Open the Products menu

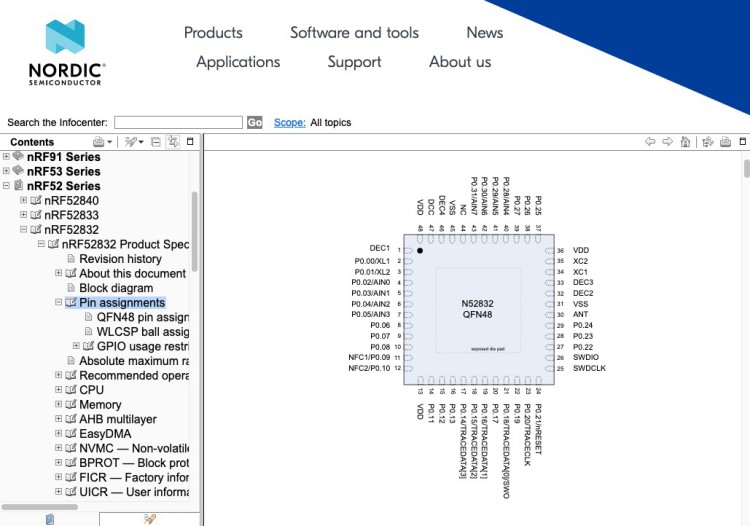(x=213, y=33)
